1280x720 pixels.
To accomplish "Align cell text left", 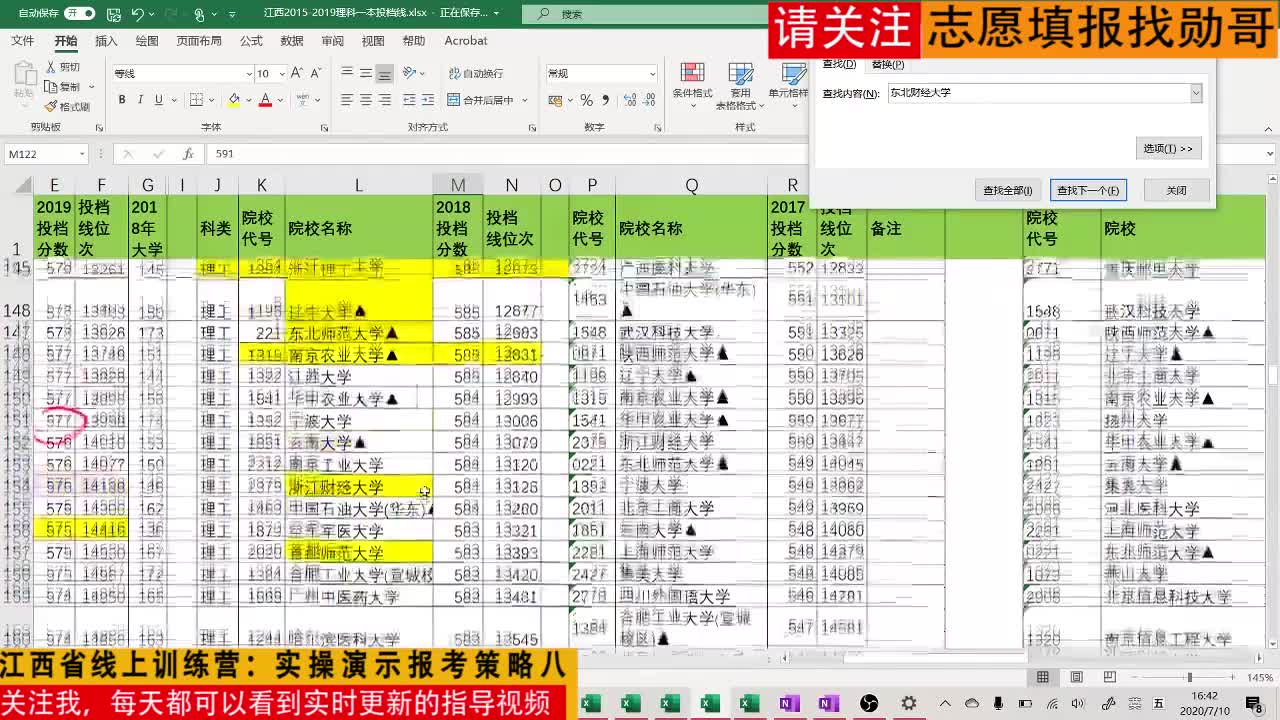I will point(347,100).
